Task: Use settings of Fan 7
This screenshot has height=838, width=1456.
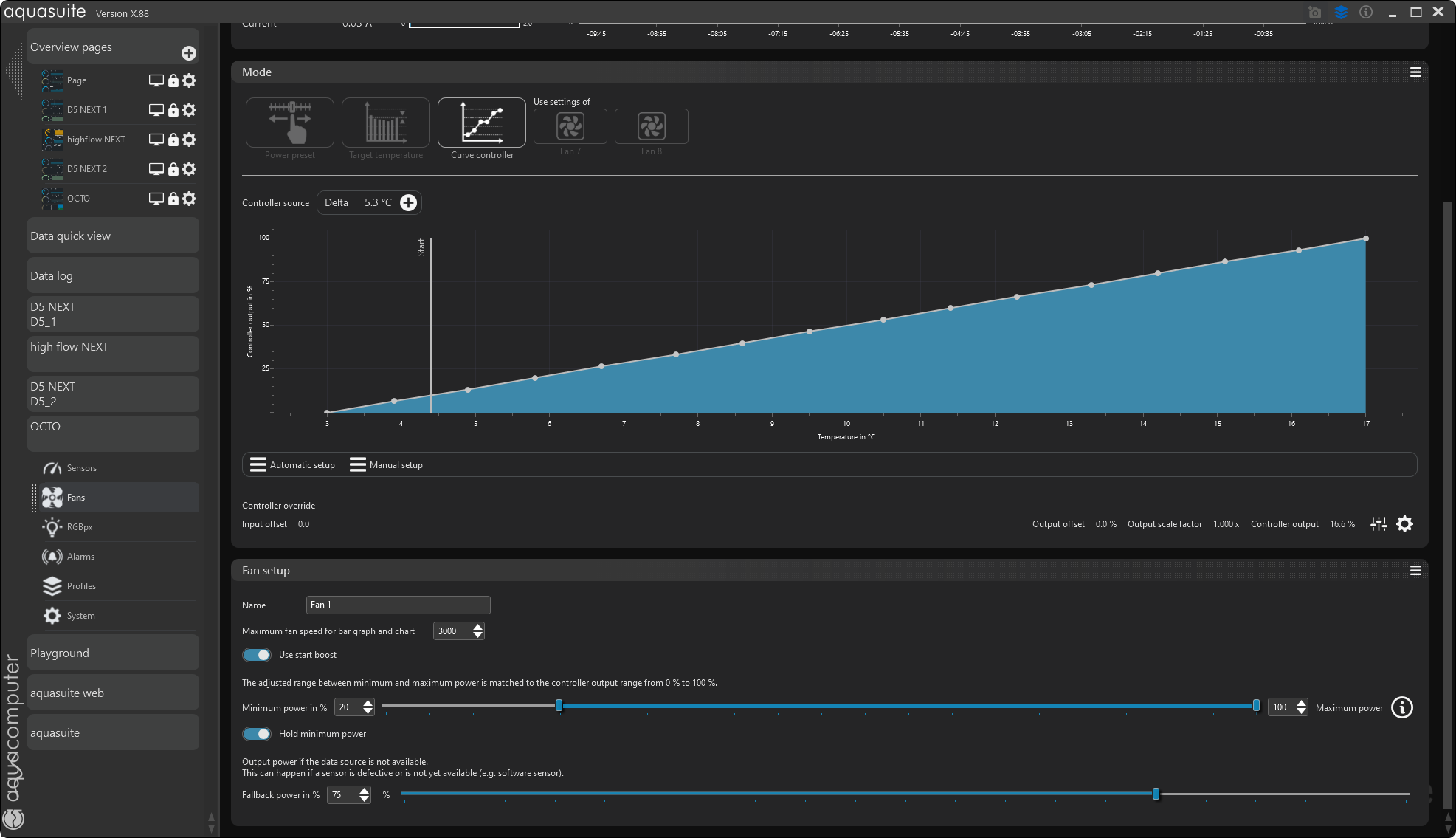Action: coord(570,126)
